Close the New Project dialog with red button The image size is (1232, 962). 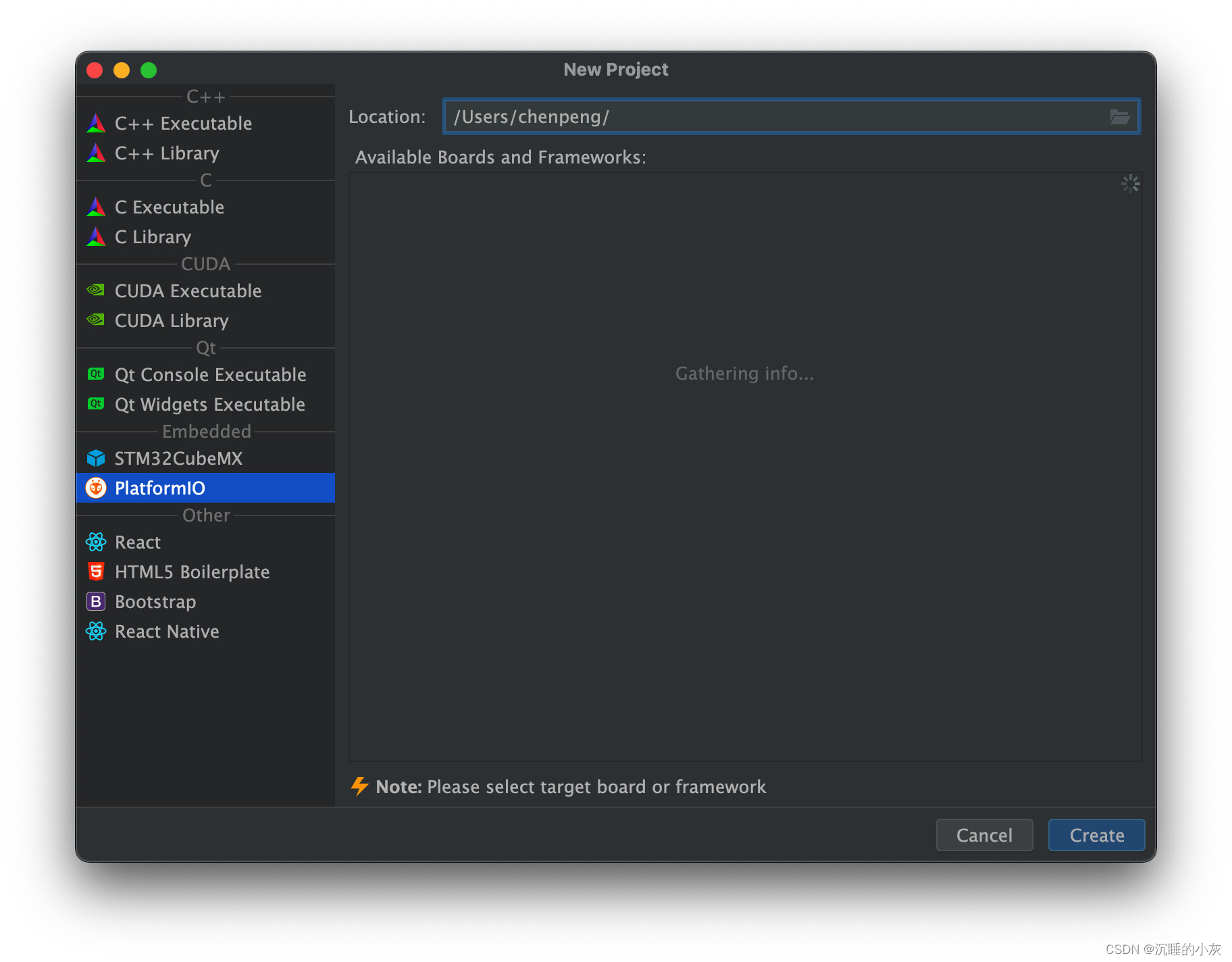point(95,70)
